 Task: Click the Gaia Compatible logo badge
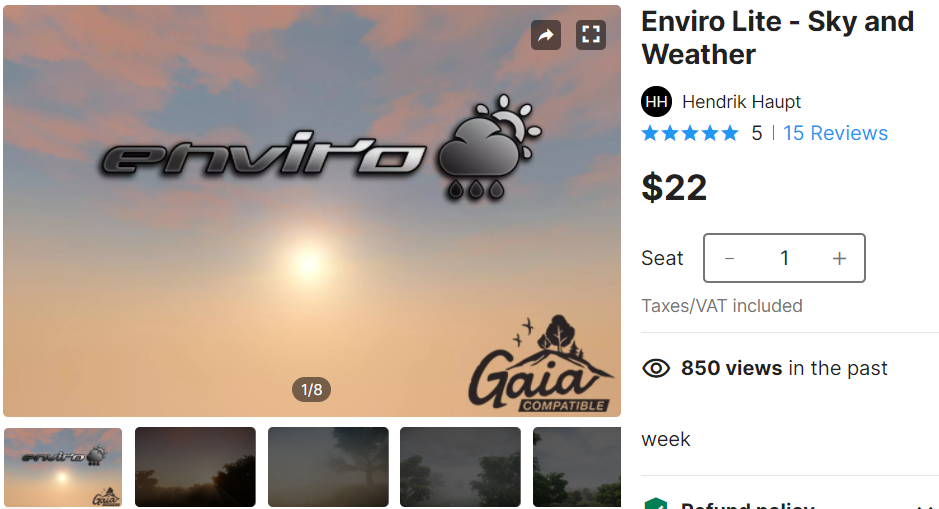[541, 363]
